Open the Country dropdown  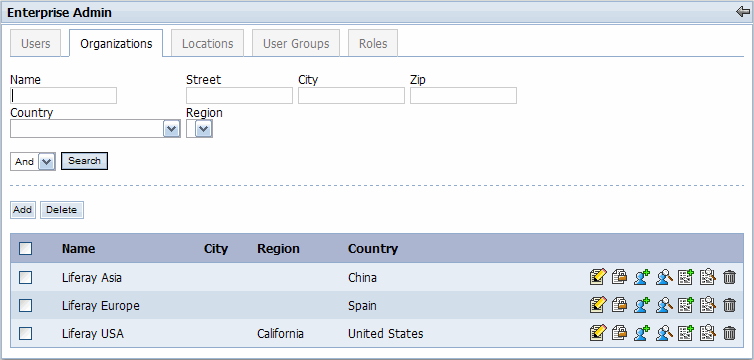pos(95,129)
